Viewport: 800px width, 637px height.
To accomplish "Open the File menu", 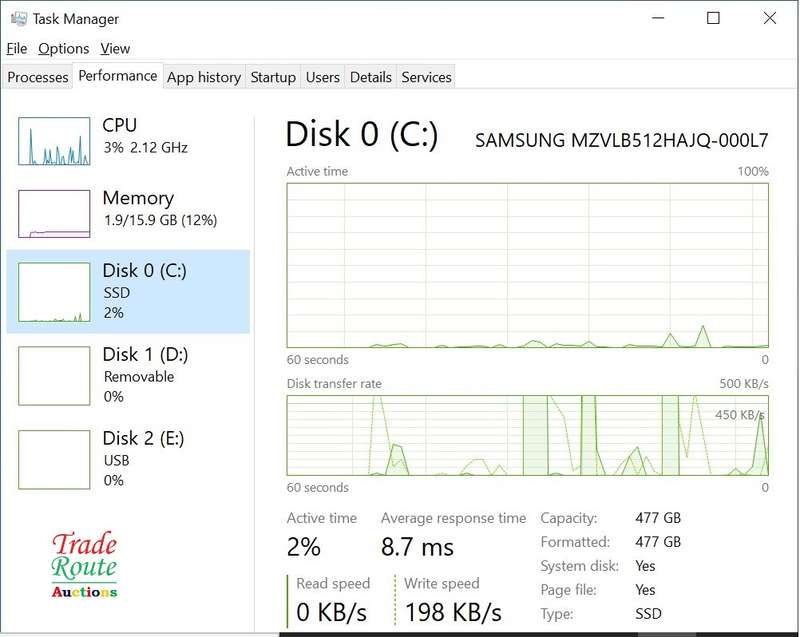I will (x=16, y=48).
